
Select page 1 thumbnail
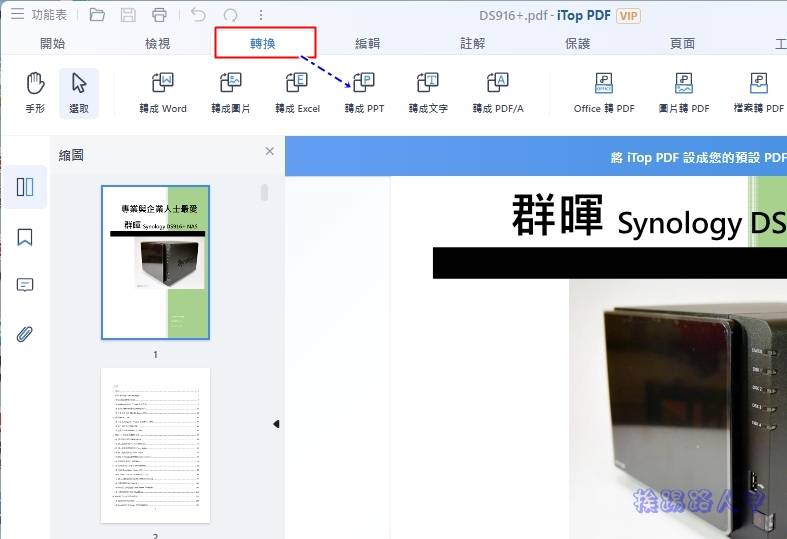point(156,262)
